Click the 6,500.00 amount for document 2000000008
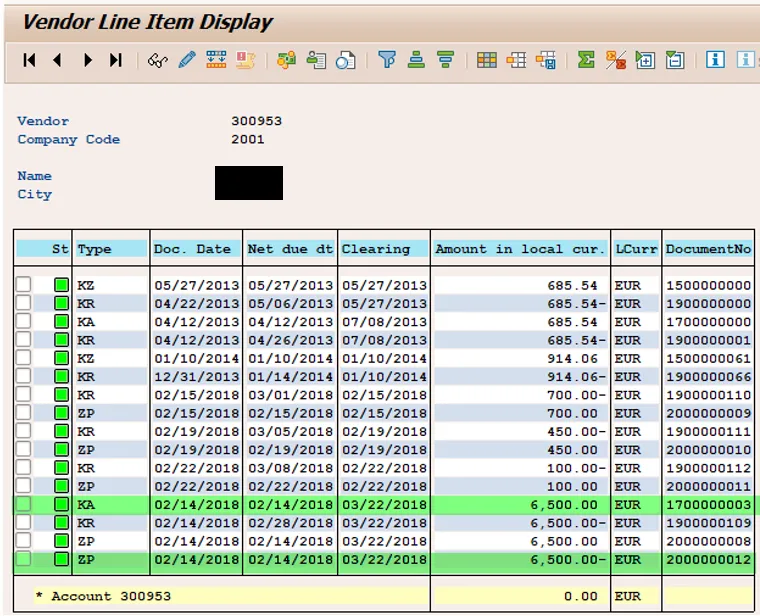 567,542
